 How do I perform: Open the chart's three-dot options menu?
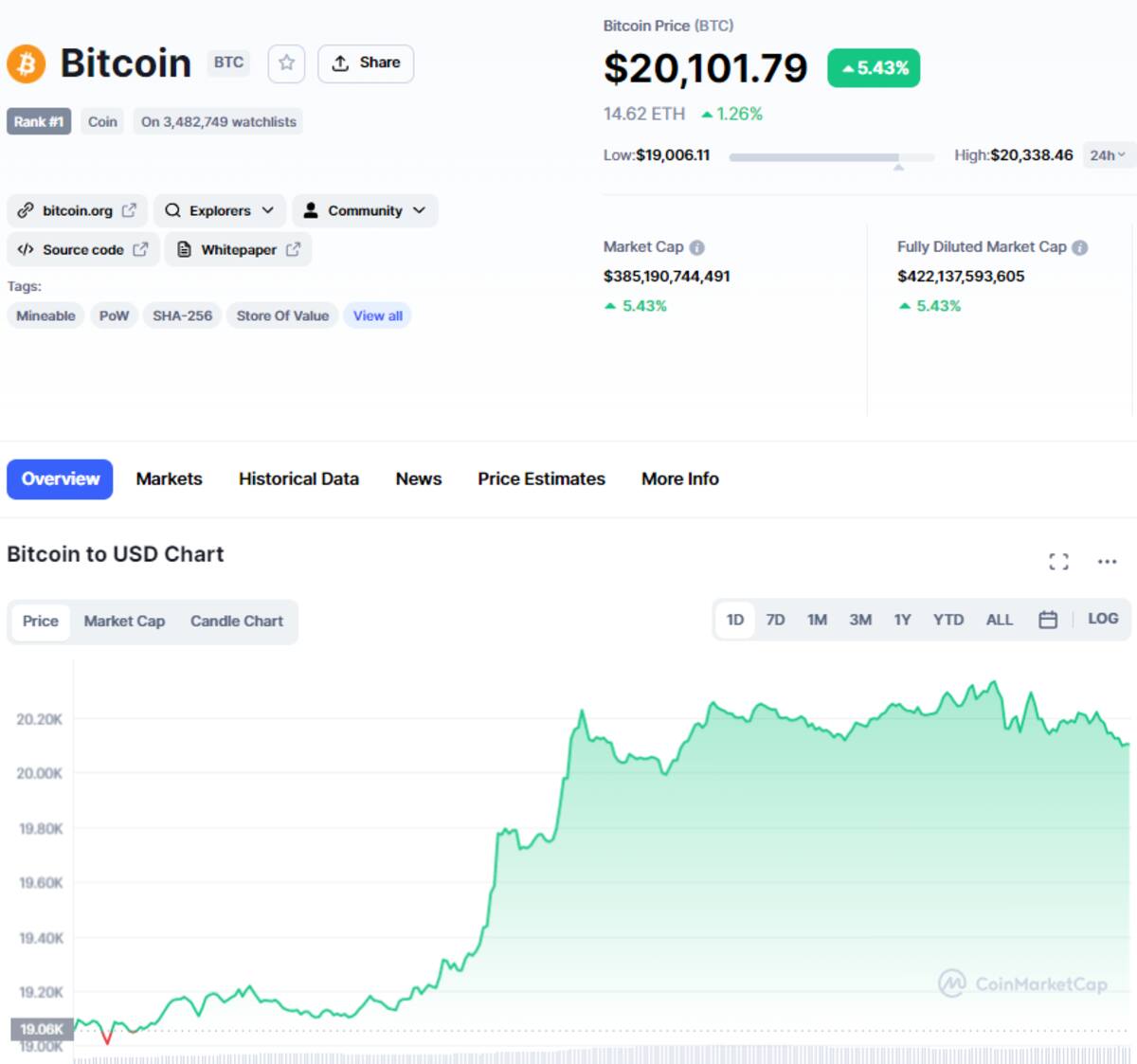coord(1107,562)
